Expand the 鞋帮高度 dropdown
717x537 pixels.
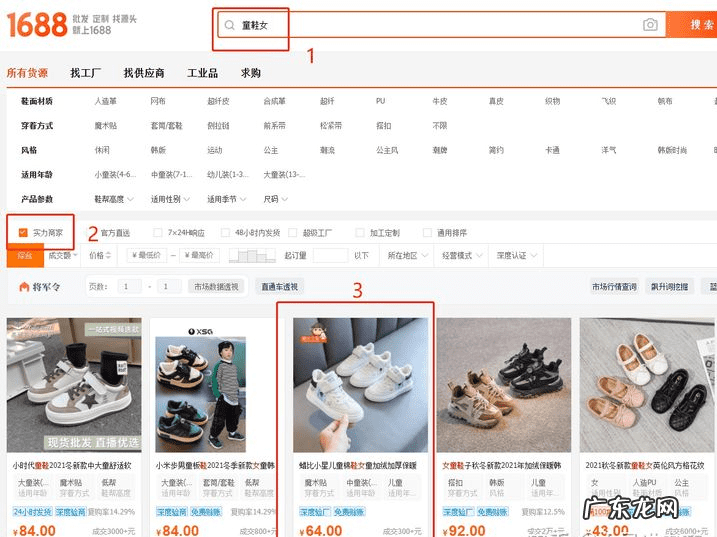coord(112,199)
